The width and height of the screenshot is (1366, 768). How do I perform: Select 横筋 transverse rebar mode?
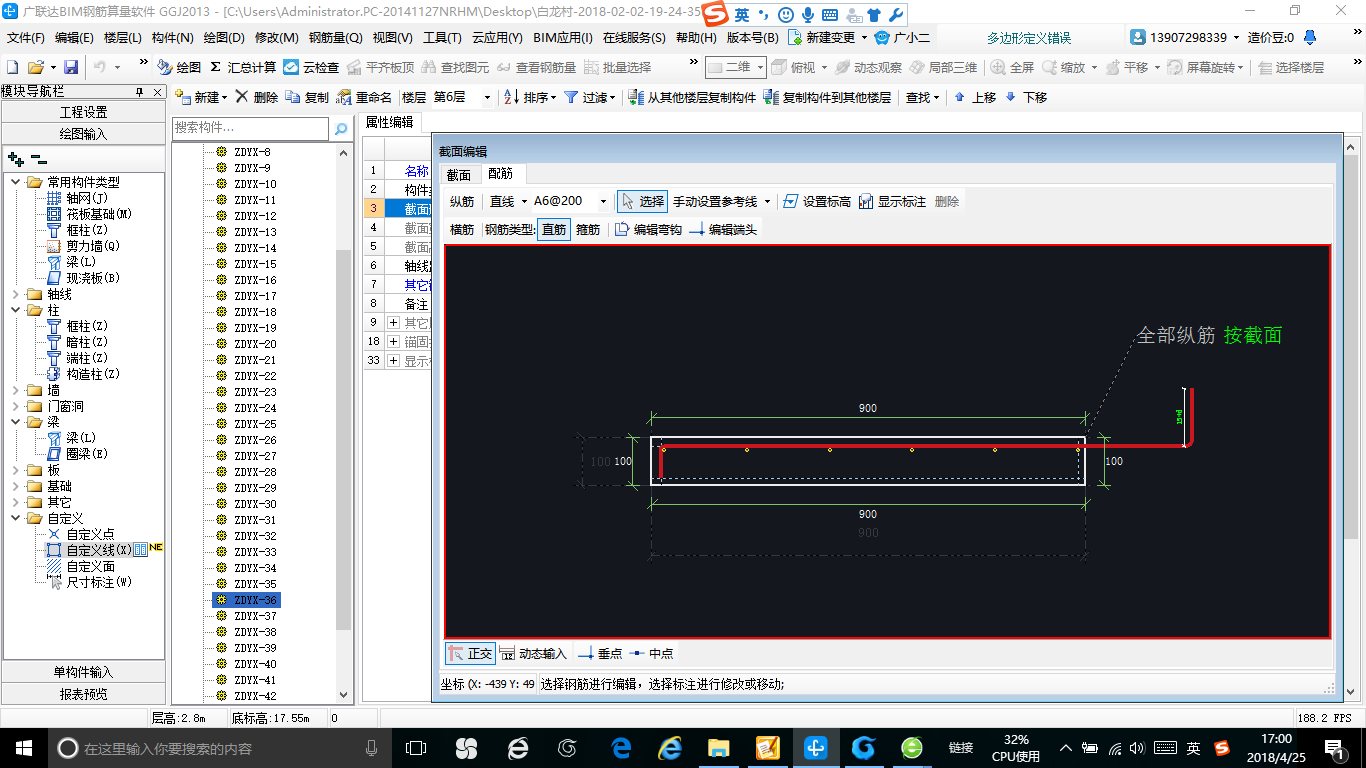[x=462, y=229]
